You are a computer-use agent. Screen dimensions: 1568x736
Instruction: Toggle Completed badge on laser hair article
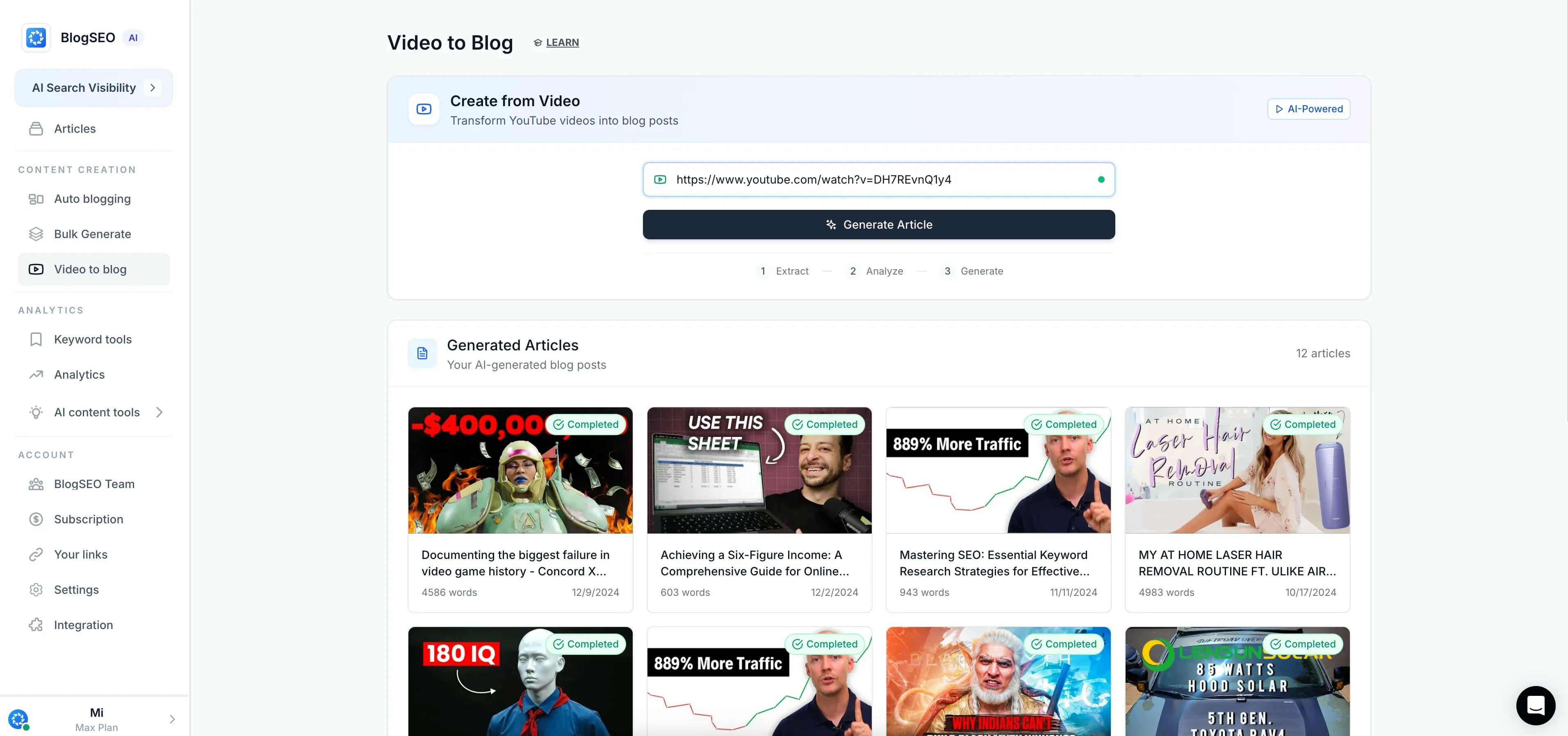[x=1303, y=424]
